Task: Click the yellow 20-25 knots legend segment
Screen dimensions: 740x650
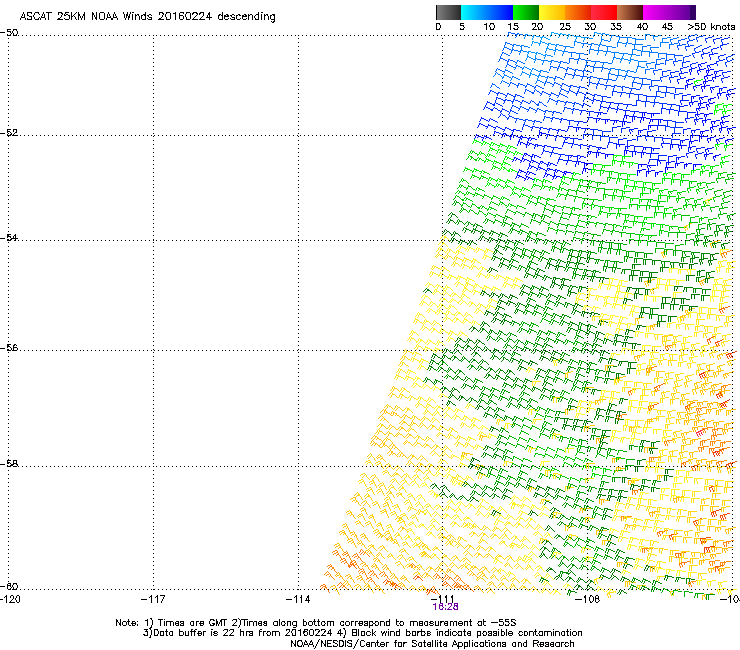Action: (x=552, y=12)
